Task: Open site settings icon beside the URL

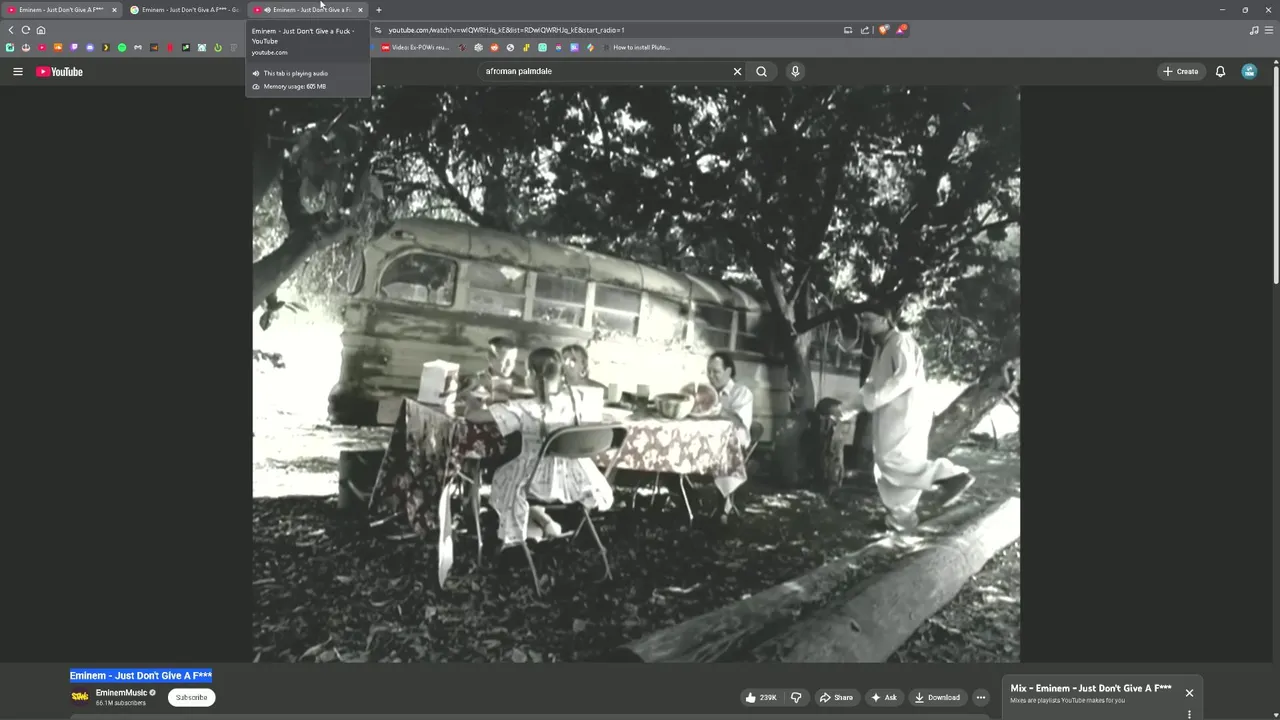Action: (x=378, y=30)
